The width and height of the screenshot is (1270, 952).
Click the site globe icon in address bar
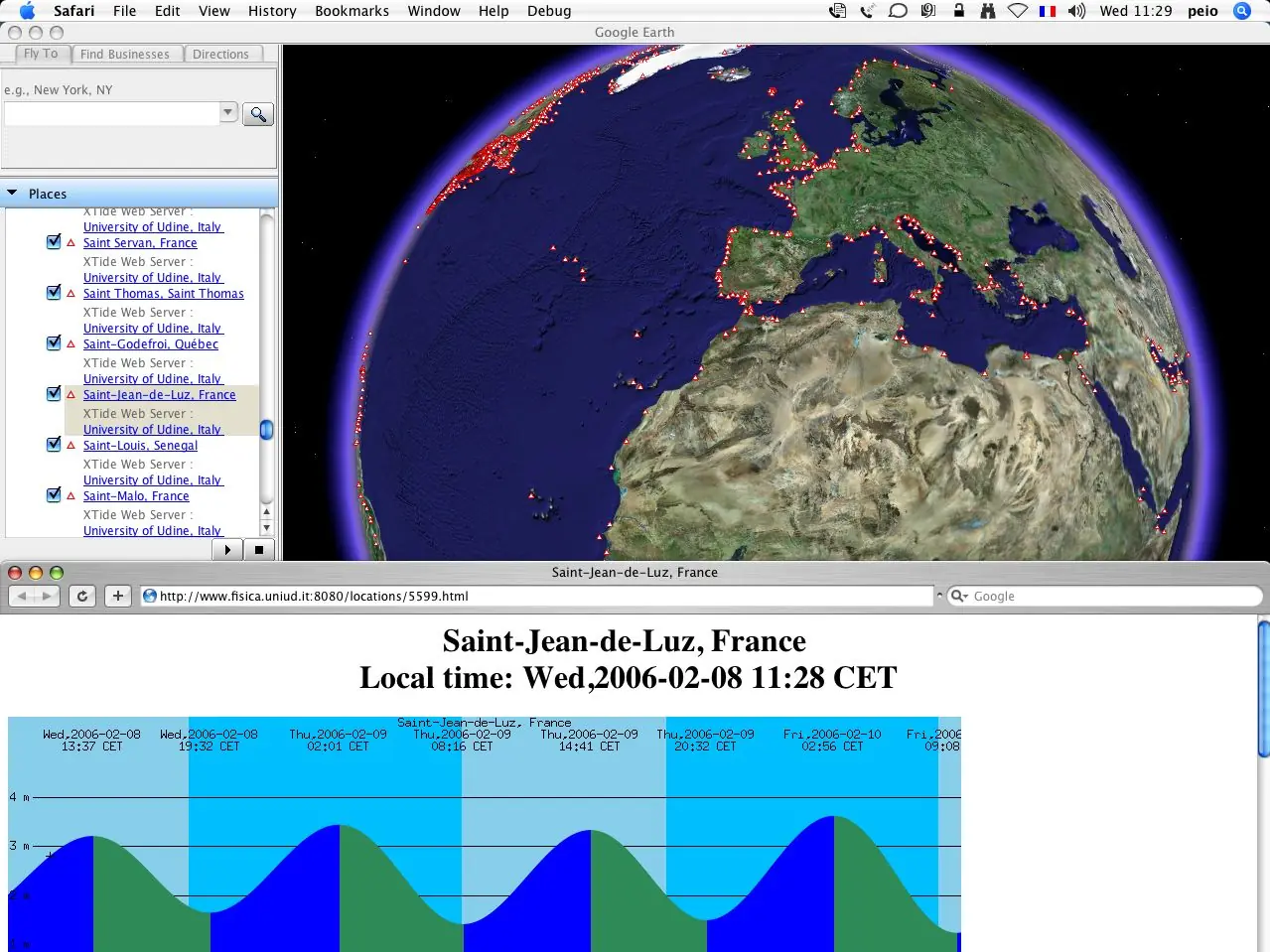click(x=150, y=596)
